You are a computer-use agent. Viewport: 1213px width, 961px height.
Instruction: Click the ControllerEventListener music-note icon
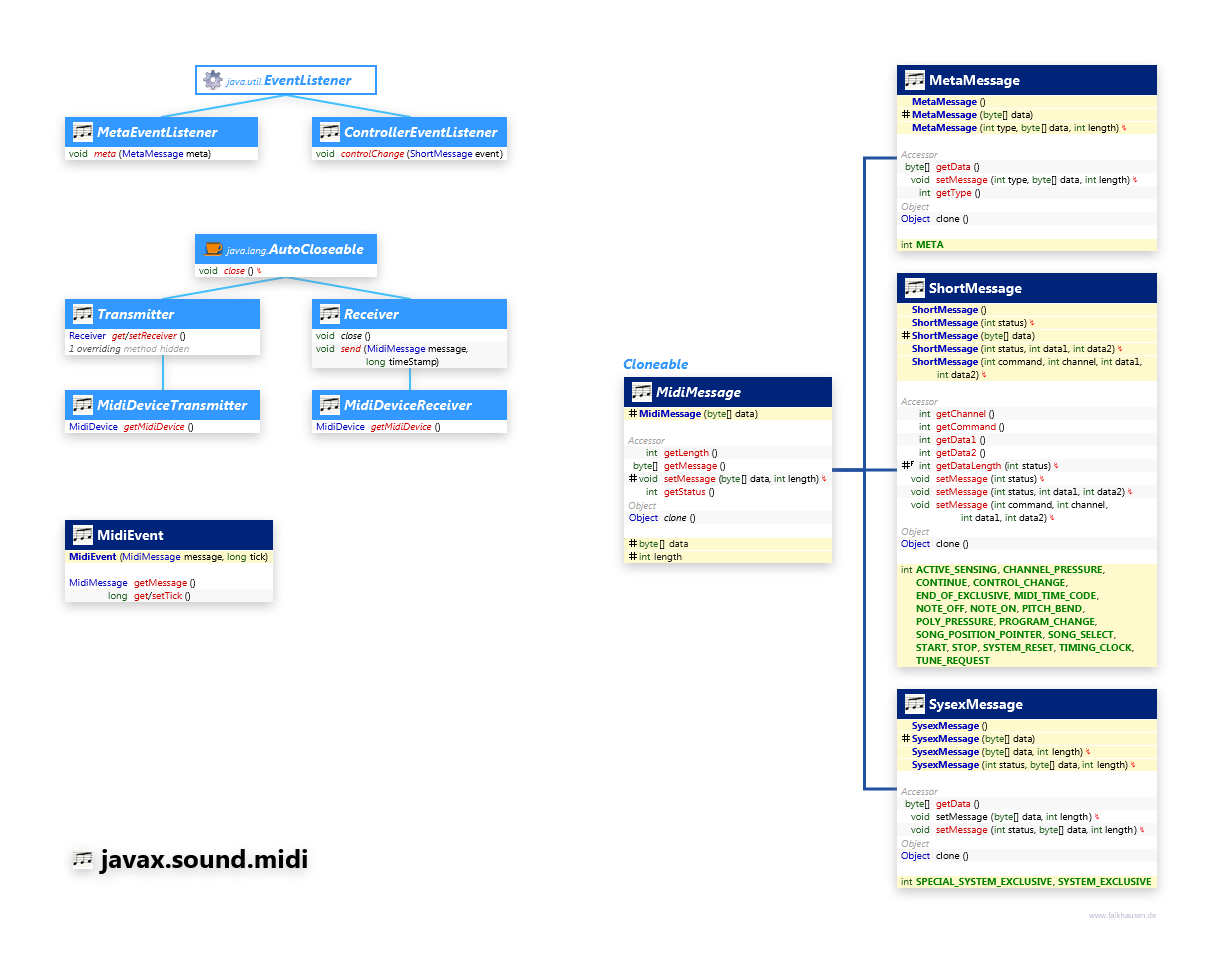point(329,132)
